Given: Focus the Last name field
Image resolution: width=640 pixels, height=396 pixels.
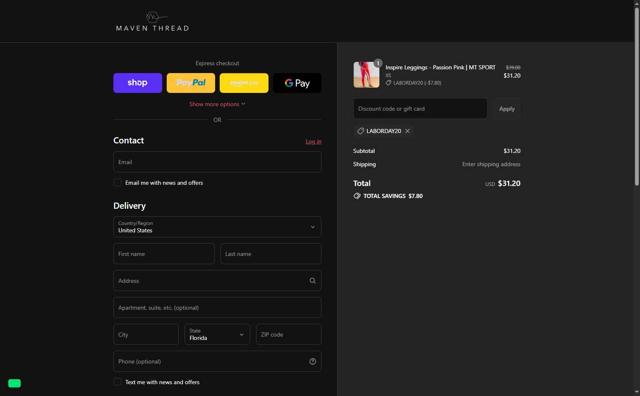Looking at the screenshot, I should tap(271, 254).
